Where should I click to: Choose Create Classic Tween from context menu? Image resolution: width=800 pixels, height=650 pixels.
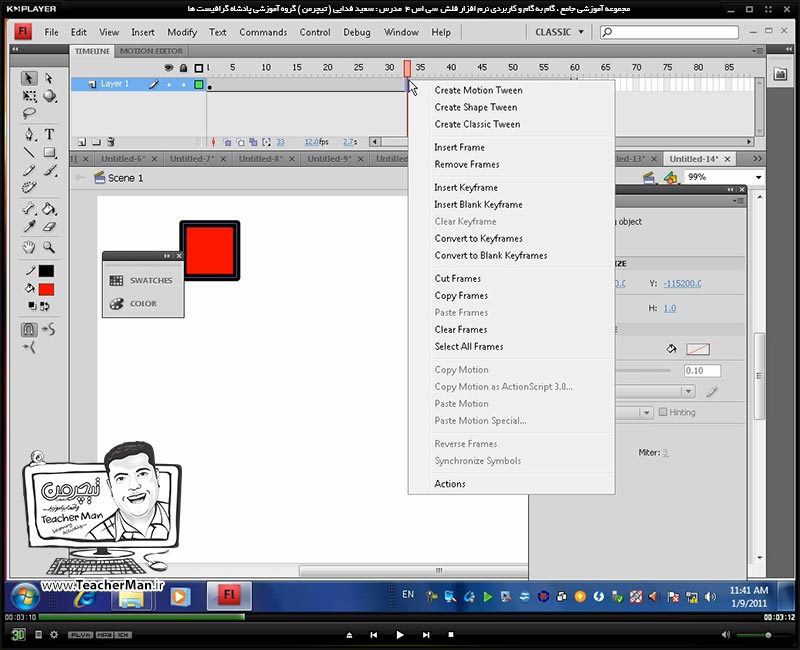(478, 124)
